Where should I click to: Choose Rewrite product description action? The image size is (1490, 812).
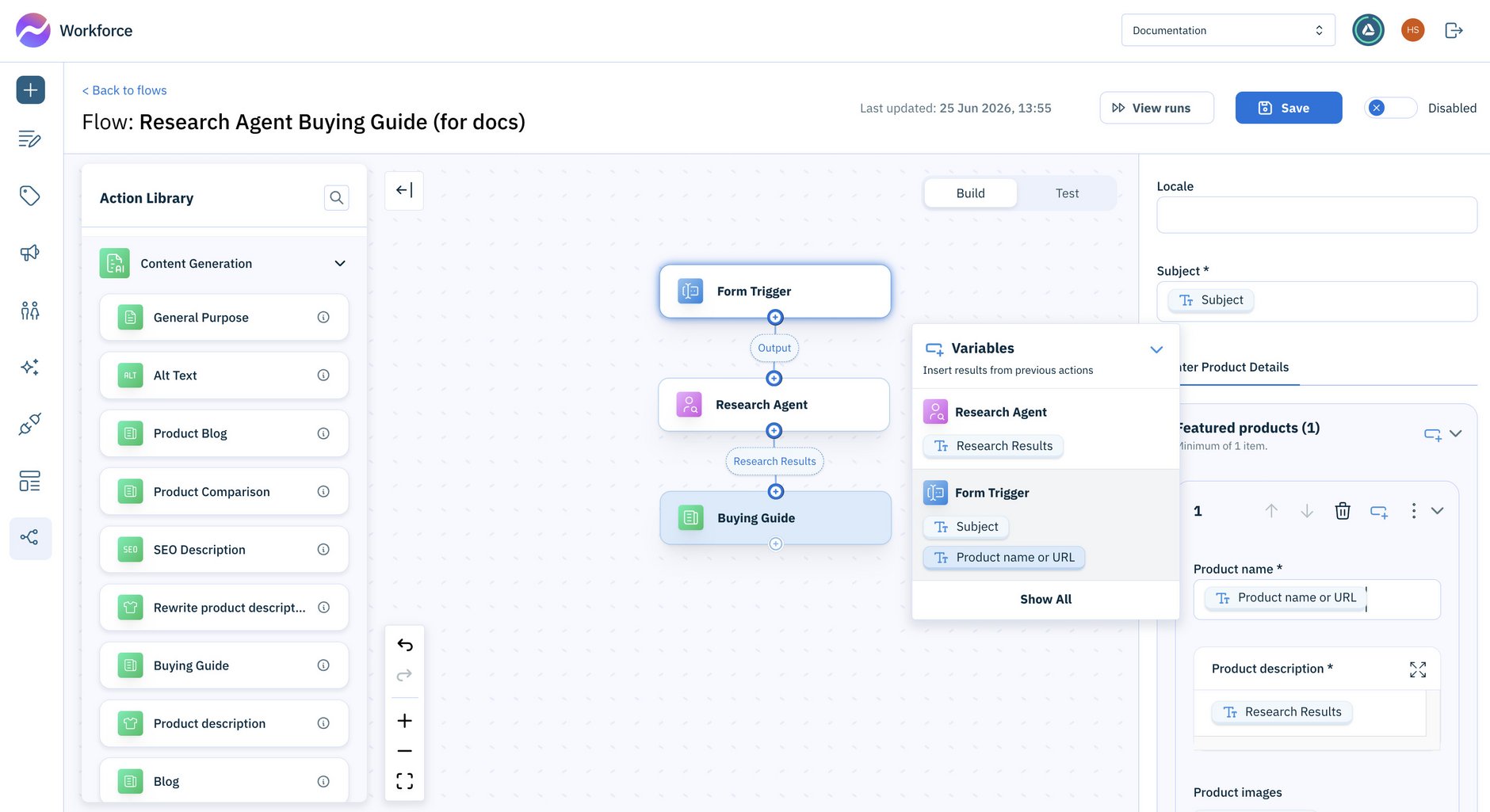coord(224,608)
